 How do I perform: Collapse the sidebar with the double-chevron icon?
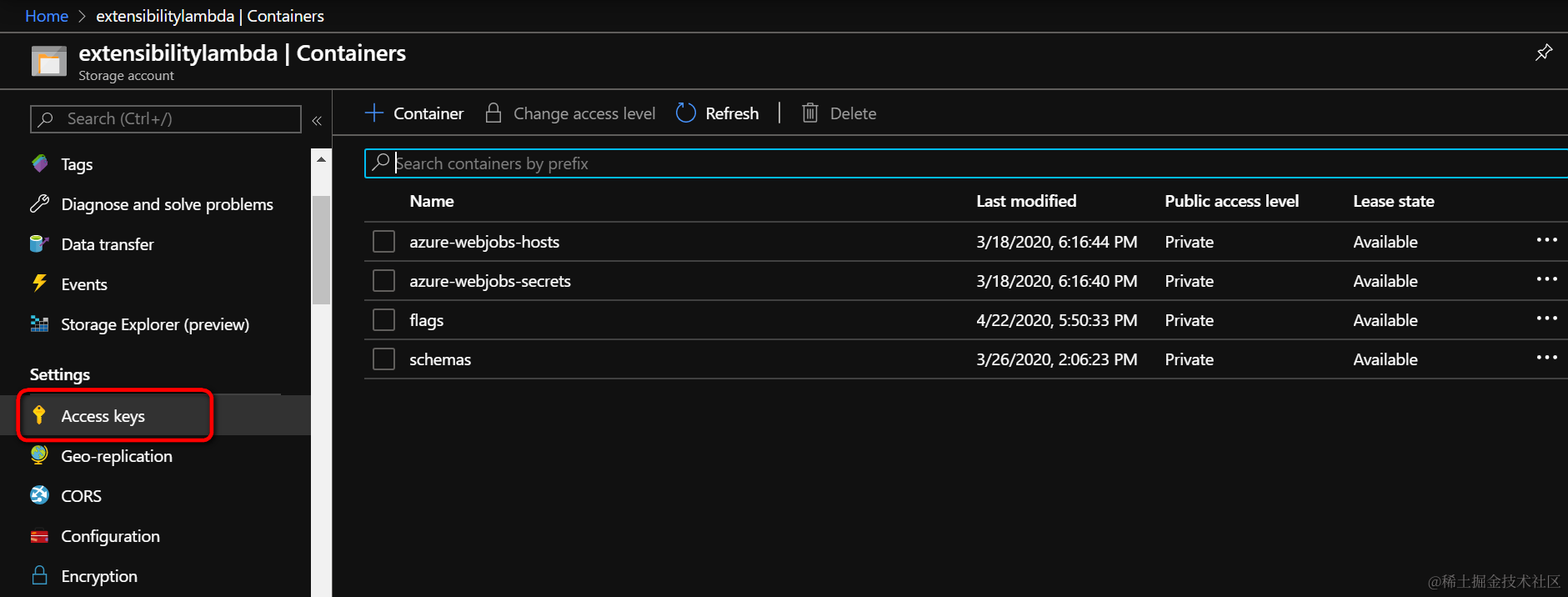[317, 121]
